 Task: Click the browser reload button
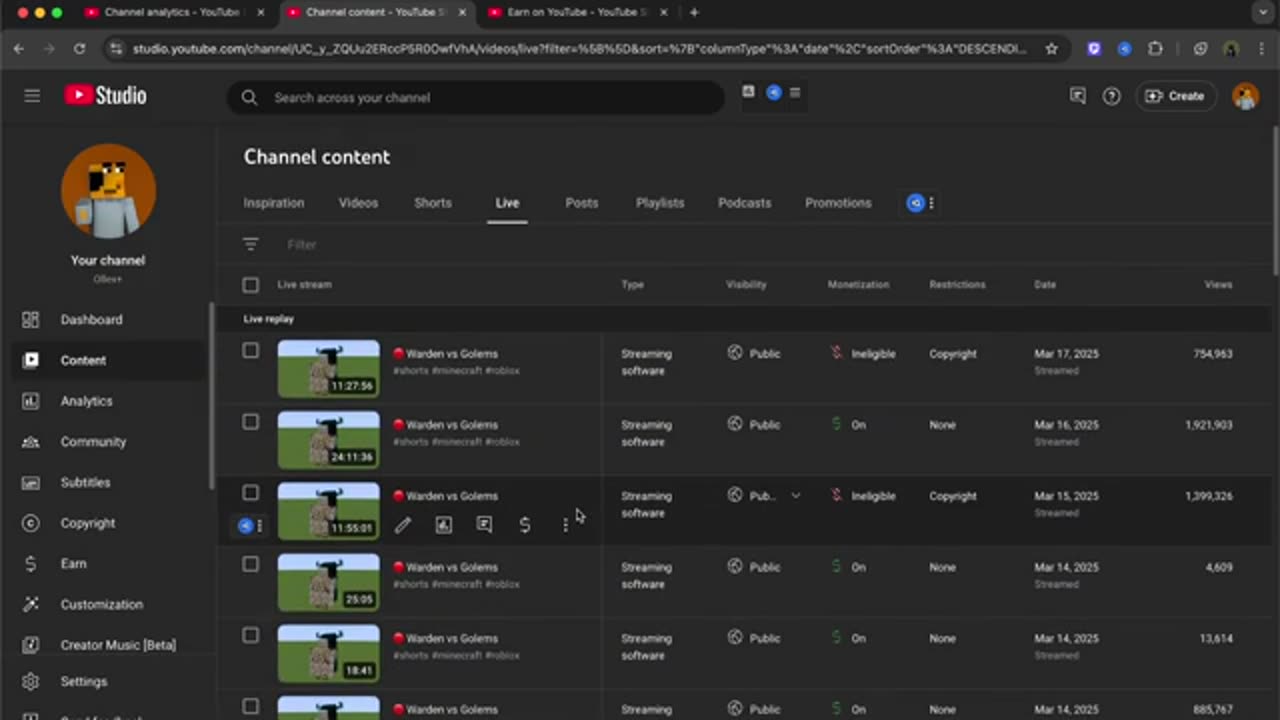79,48
